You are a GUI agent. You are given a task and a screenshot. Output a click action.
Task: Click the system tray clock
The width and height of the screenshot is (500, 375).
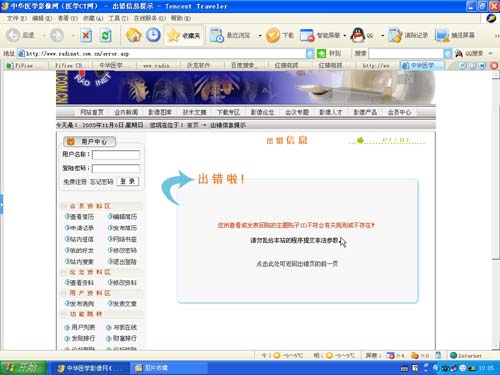tap(486, 368)
